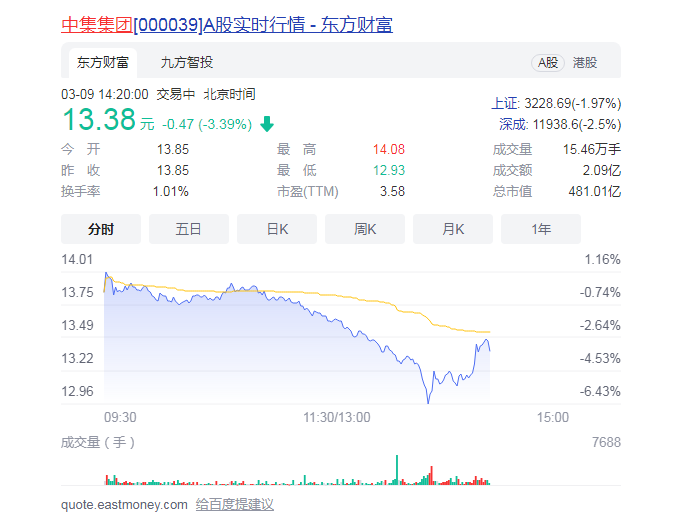Switch chart to 五日 view

[189, 229]
